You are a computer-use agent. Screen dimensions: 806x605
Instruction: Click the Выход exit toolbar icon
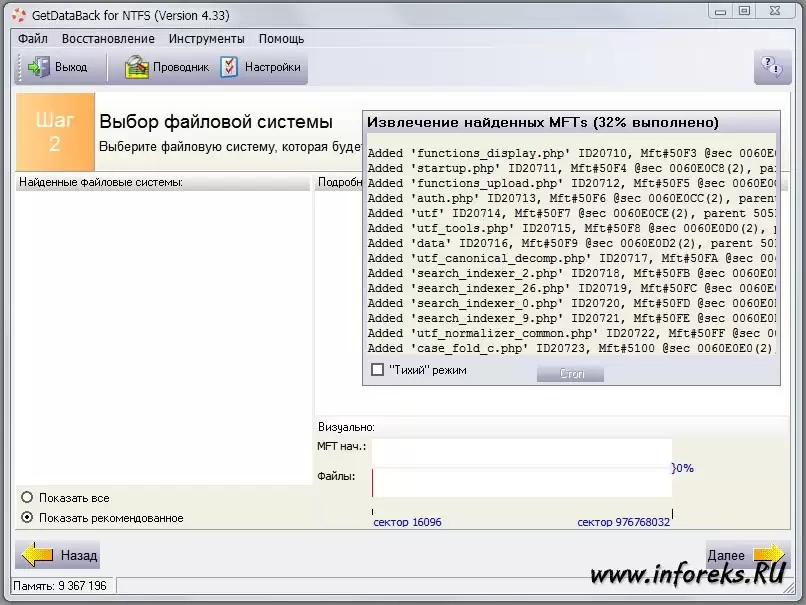(40, 68)
